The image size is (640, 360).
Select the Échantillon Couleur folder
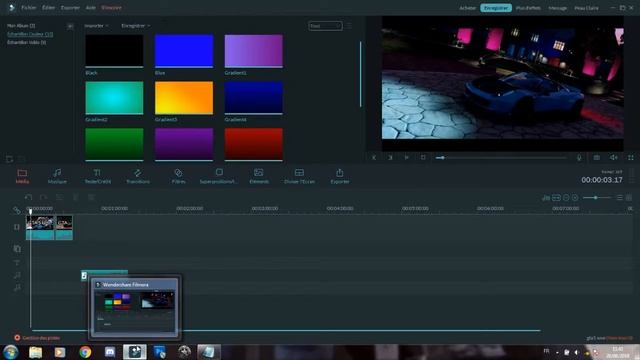click(x=30, y=34)
